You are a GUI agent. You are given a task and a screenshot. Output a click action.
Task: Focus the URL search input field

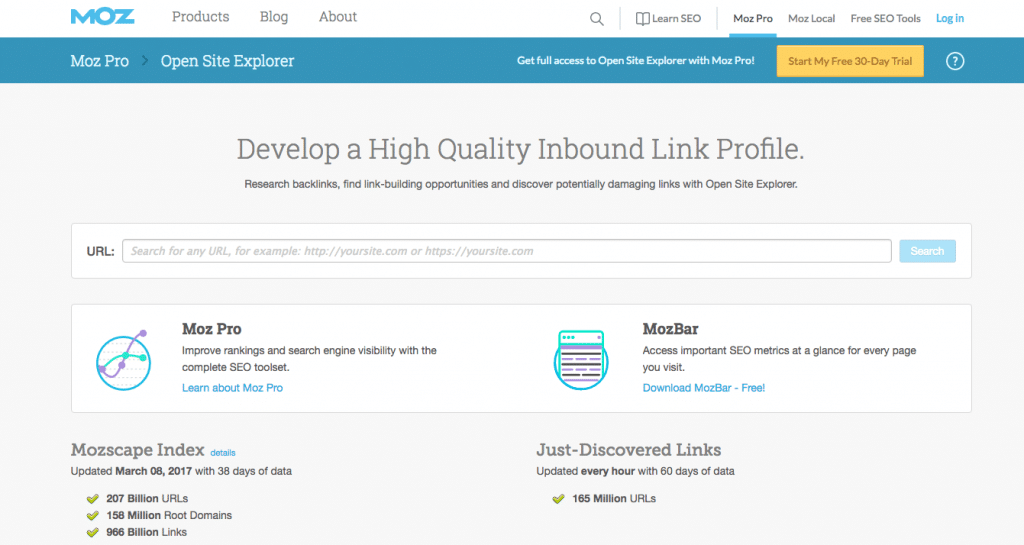[x=507, y=251]
